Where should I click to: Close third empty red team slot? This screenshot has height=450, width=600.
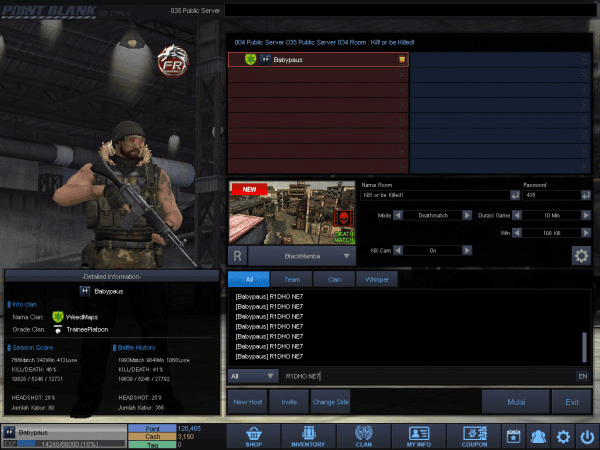point(402,105)
